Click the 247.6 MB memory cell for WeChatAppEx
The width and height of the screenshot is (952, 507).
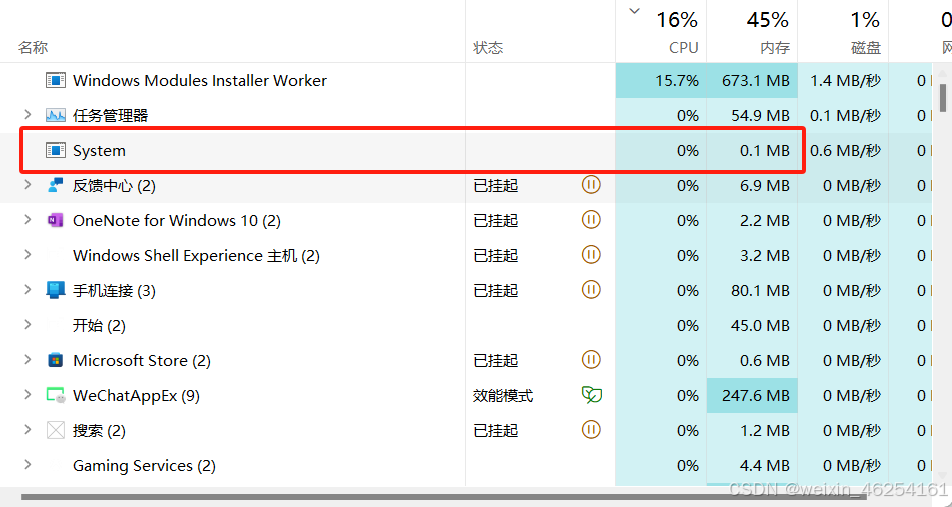[x=752, y=396]
